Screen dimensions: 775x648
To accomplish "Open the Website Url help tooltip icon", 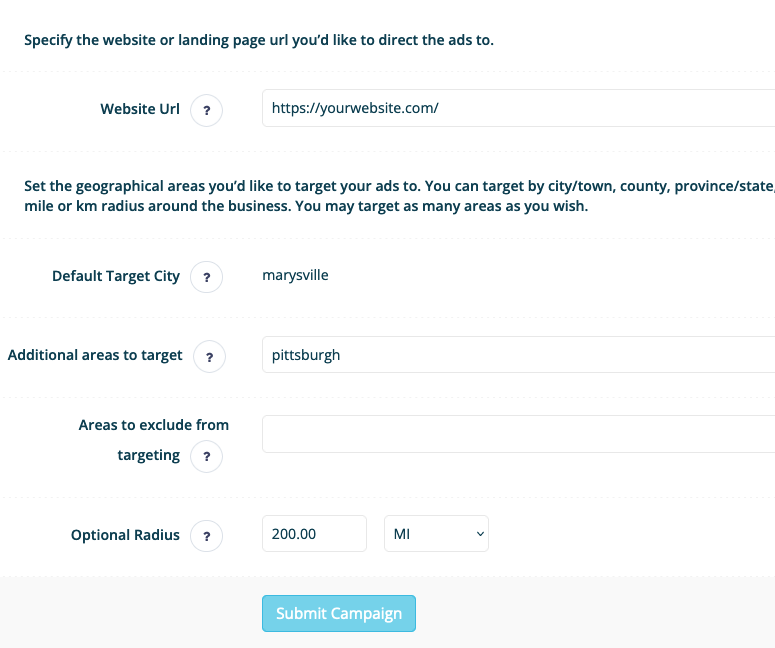I will point(207,110).
